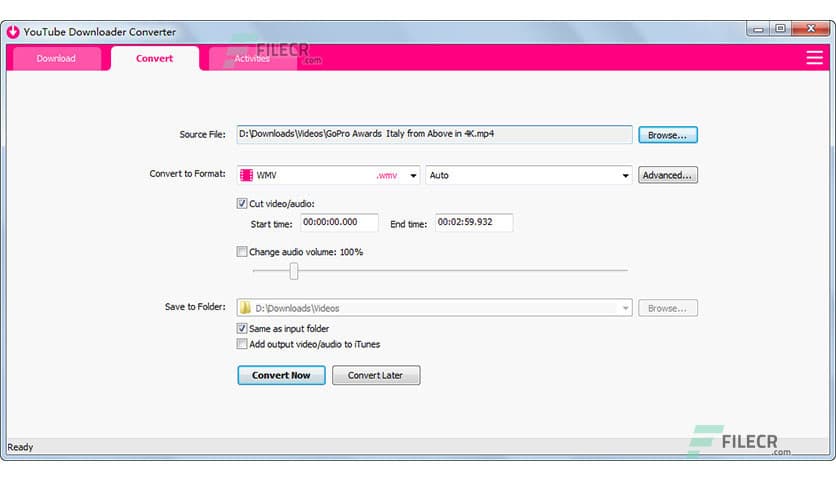Click the YouTube Downloader Converter app logo
This screenshot has width=836, height=484.
[13, 32]
